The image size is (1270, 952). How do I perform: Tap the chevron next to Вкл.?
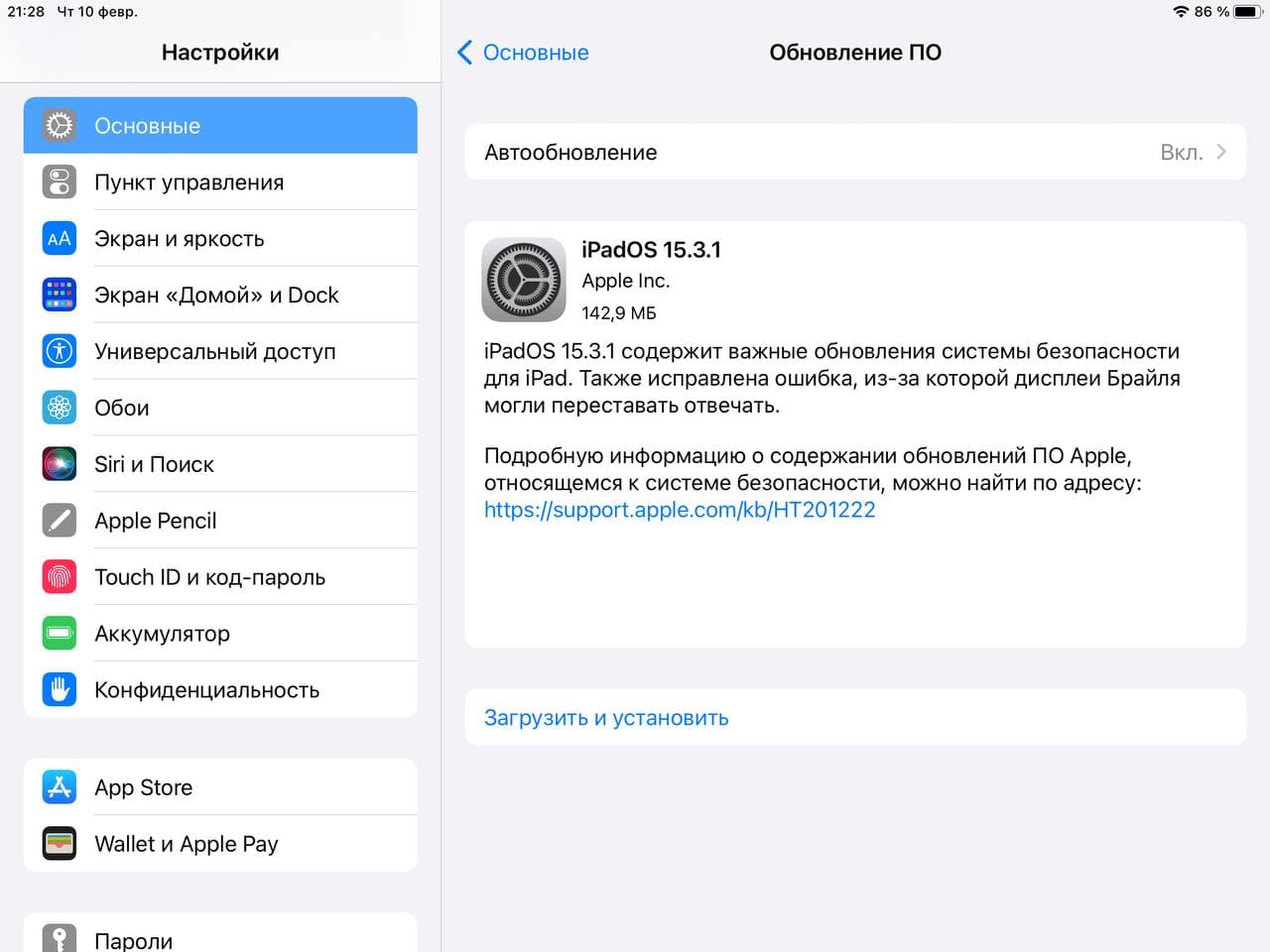pos(1221,152)
